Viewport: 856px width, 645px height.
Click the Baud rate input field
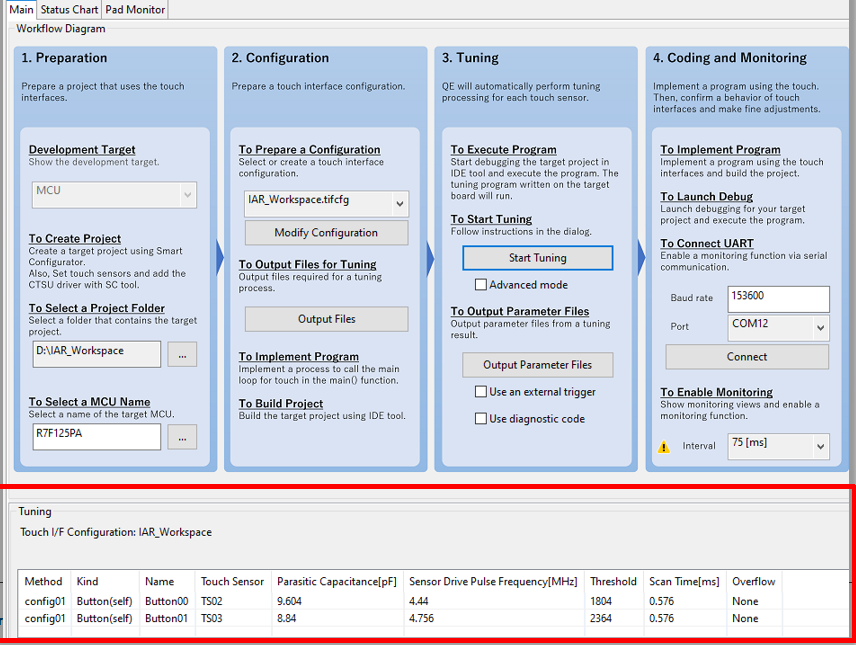point(777,299)
